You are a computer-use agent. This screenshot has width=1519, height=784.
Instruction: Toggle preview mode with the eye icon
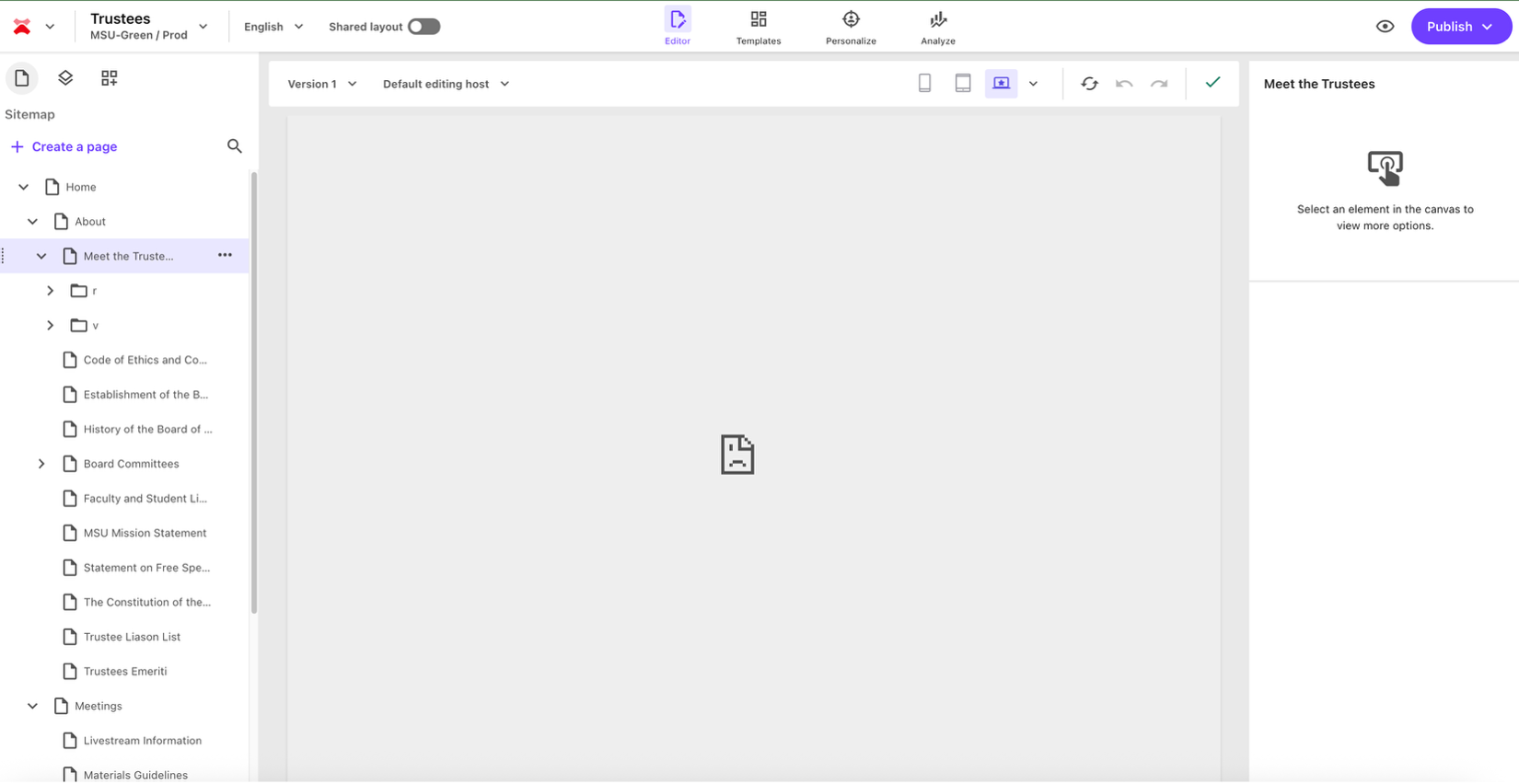pos(1385,27)
